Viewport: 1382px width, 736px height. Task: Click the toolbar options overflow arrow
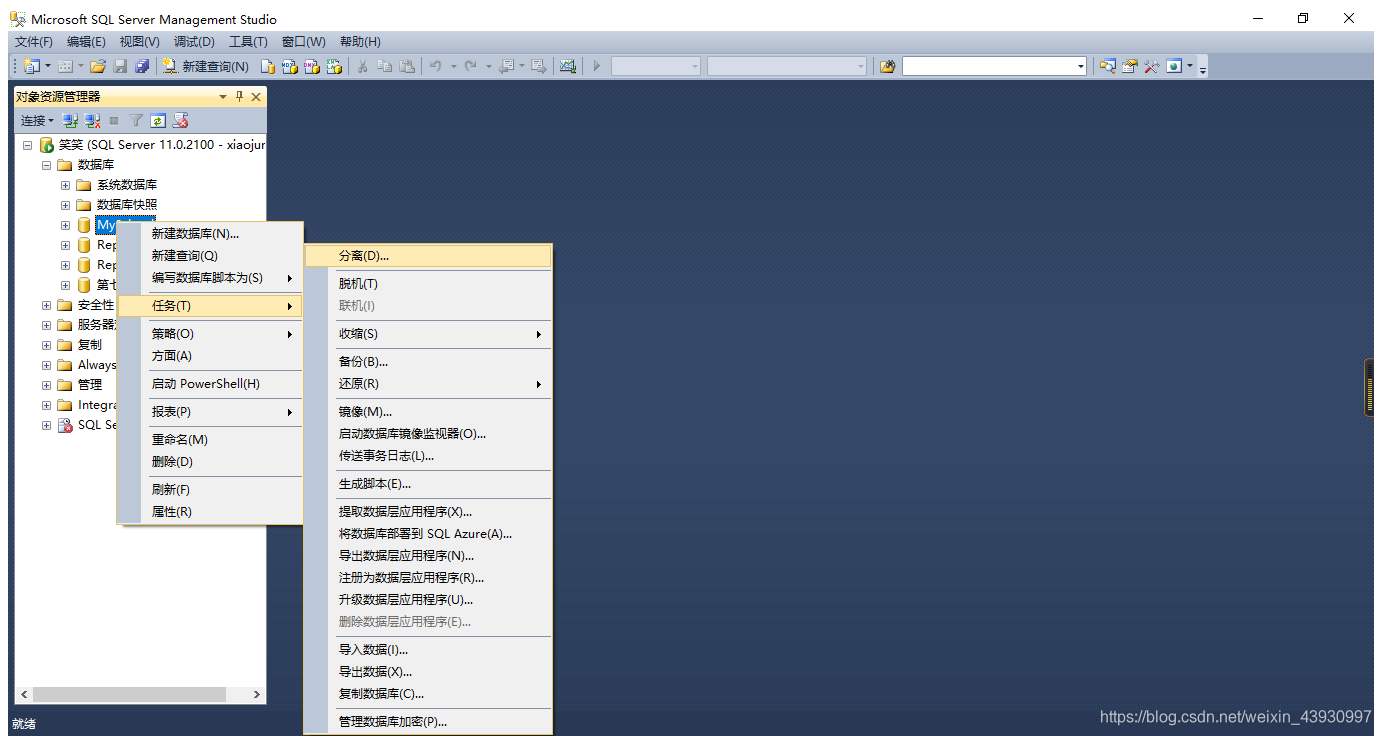tap(1203, 67)
